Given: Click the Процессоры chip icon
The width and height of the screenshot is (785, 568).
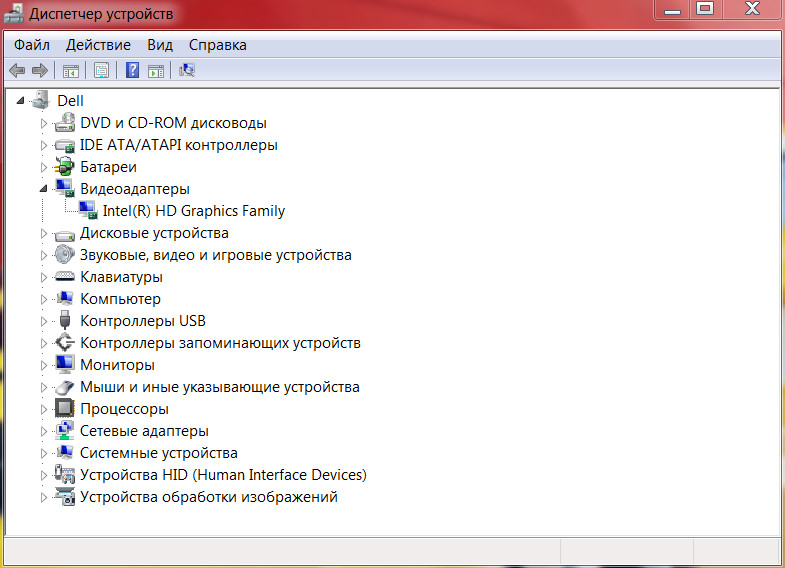Looking at the screenshot, I should (65, 409).
